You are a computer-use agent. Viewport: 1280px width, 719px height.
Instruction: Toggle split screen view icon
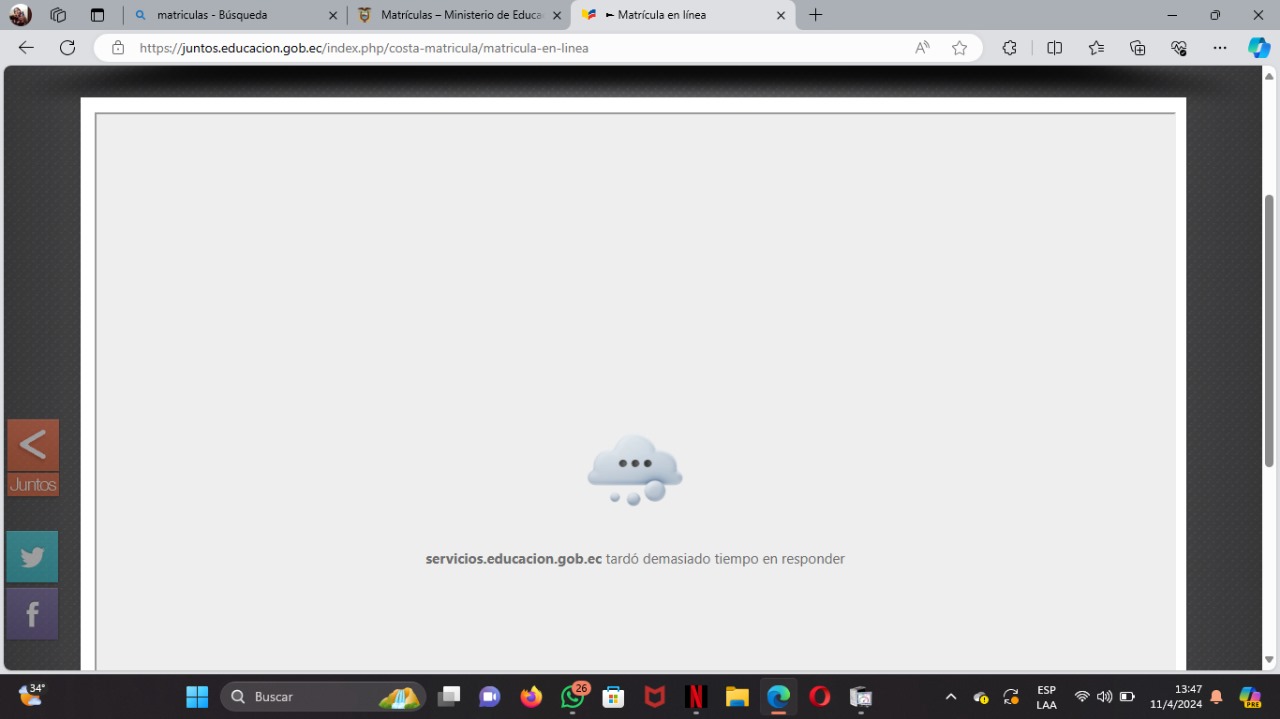[x=1054, y=48]
